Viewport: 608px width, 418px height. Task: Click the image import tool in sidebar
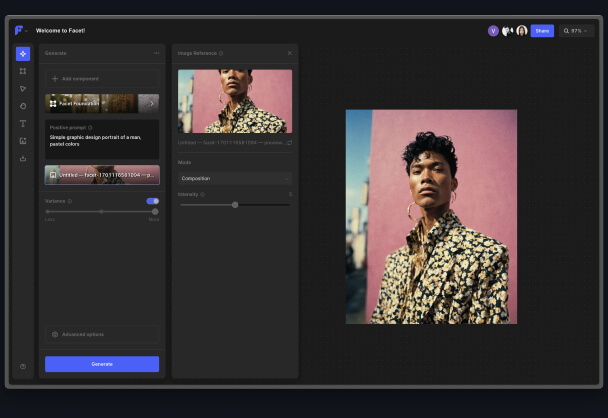pos(22,141)
